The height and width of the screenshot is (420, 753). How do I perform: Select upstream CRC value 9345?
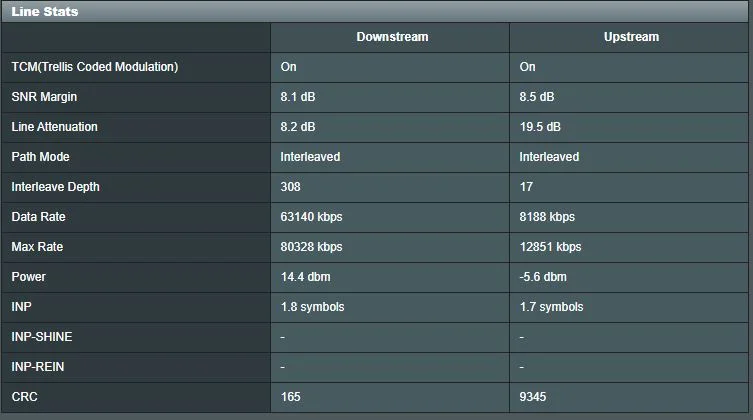533,397
